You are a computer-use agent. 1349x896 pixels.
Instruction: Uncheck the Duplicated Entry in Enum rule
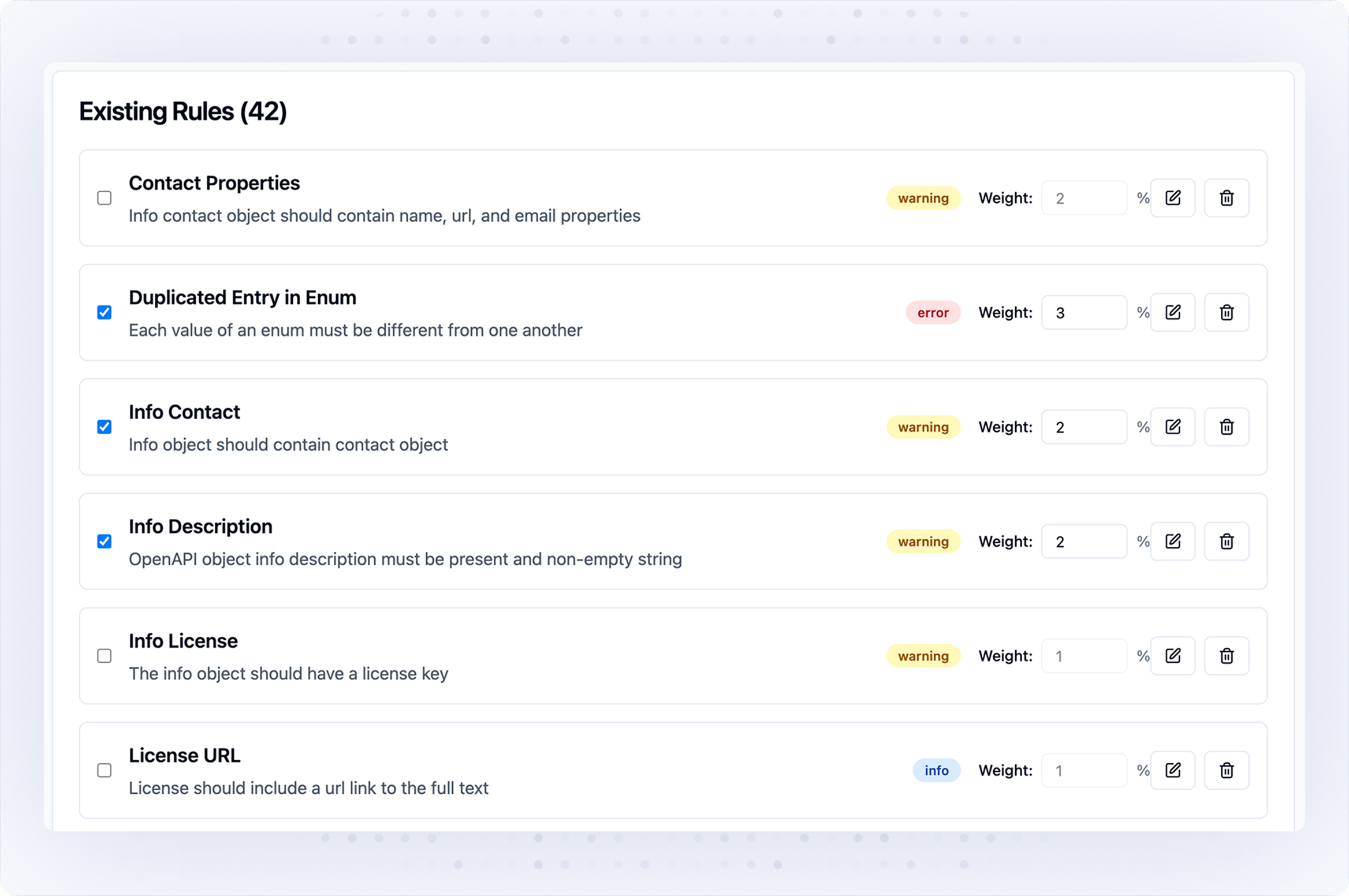(105, 312)
